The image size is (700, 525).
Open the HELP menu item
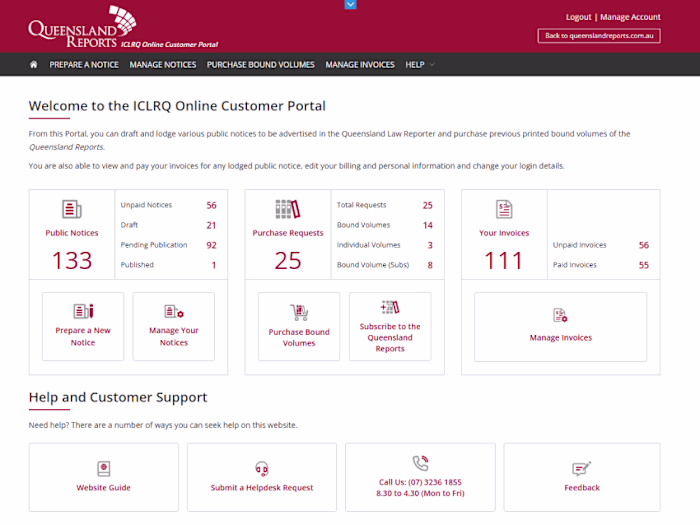click(x=415, y=65)
